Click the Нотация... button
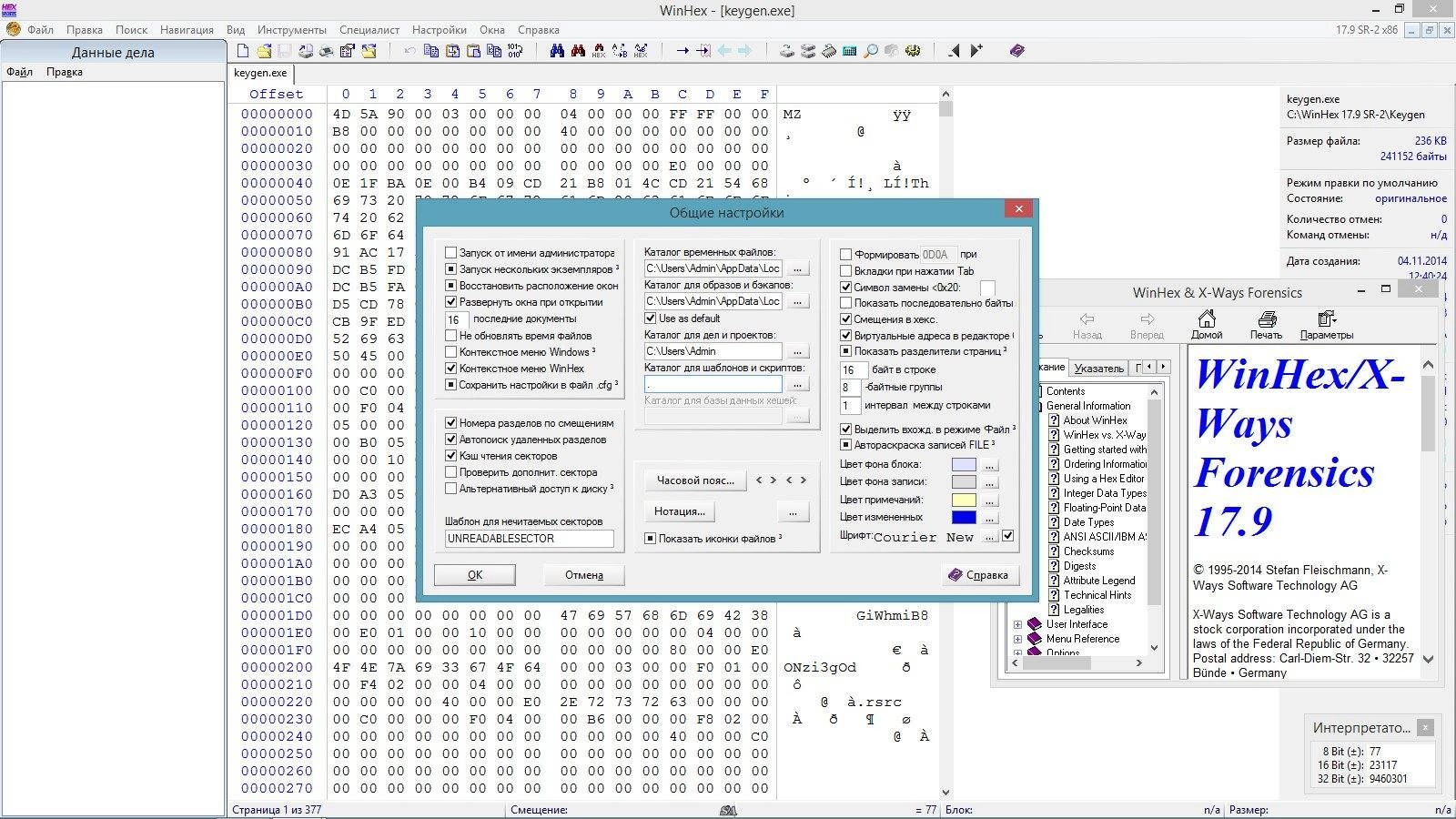1456x819 pixels. click(x=680, y=511)
